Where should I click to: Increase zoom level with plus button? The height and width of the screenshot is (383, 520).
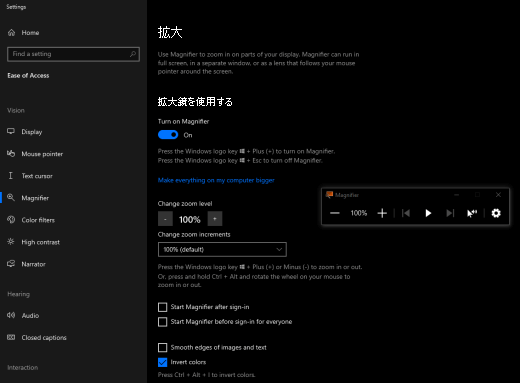215,219
